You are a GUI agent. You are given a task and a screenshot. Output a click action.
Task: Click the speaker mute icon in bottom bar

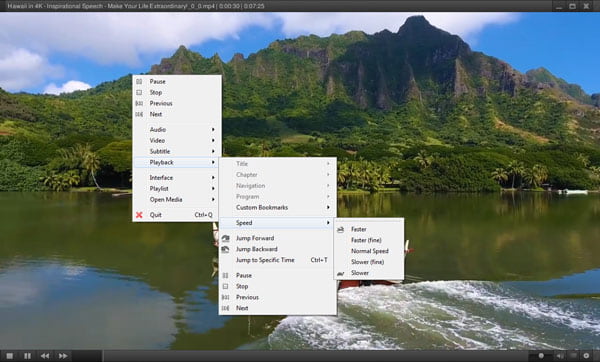click(x=560, y=356)
